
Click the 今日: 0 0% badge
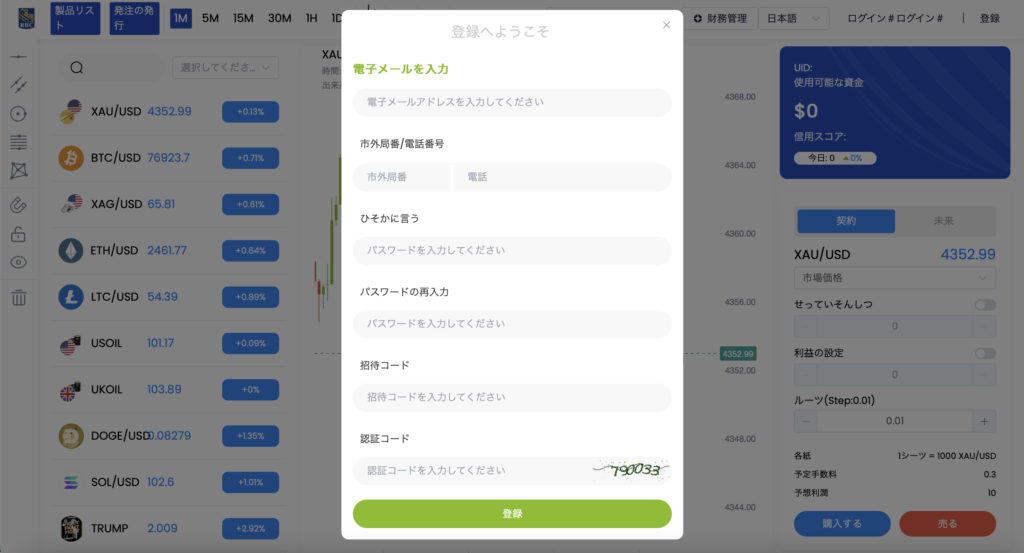(x=835, y=158)
